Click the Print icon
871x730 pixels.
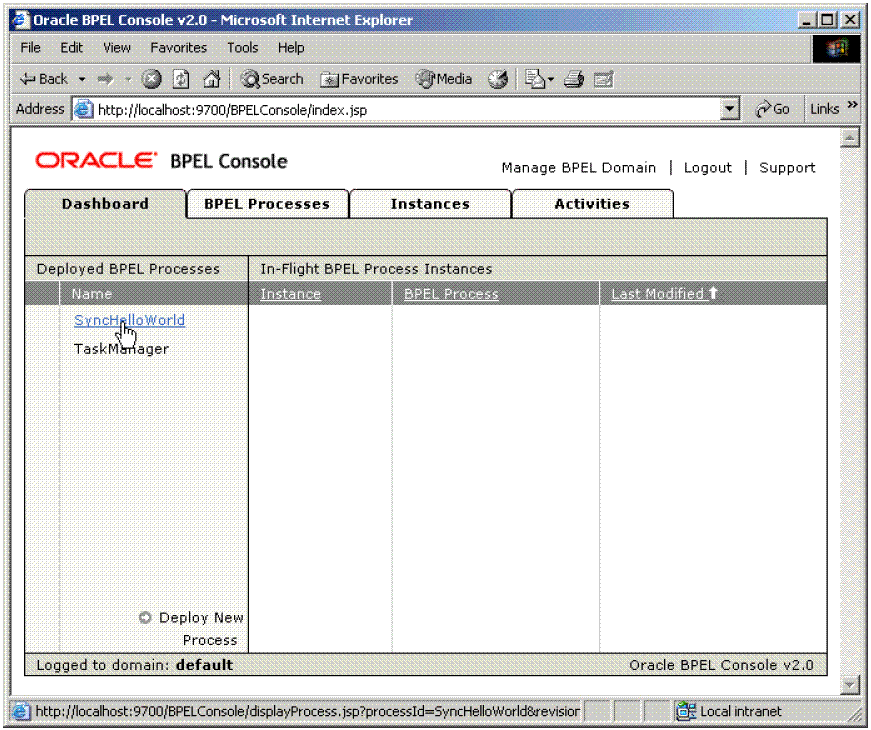pos(574,79)
